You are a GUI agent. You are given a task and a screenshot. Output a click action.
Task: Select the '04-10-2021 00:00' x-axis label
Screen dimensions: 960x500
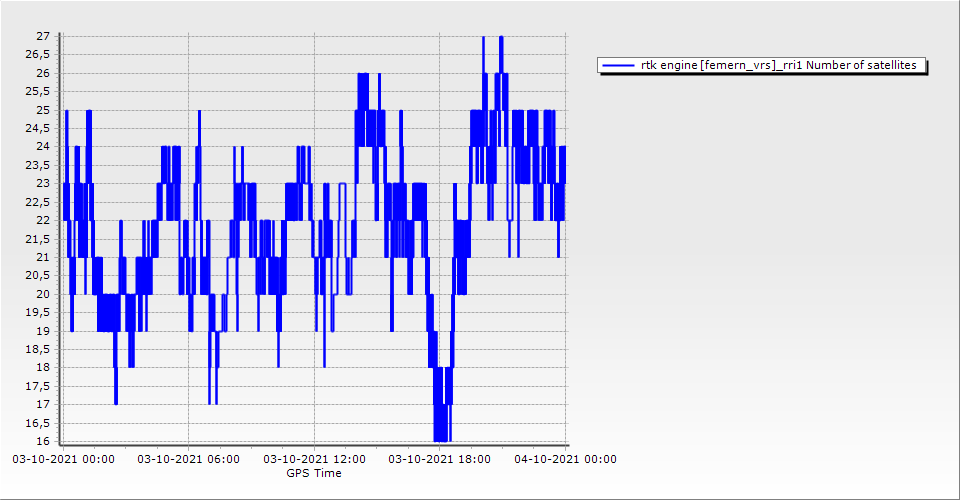tap(565, 460)
